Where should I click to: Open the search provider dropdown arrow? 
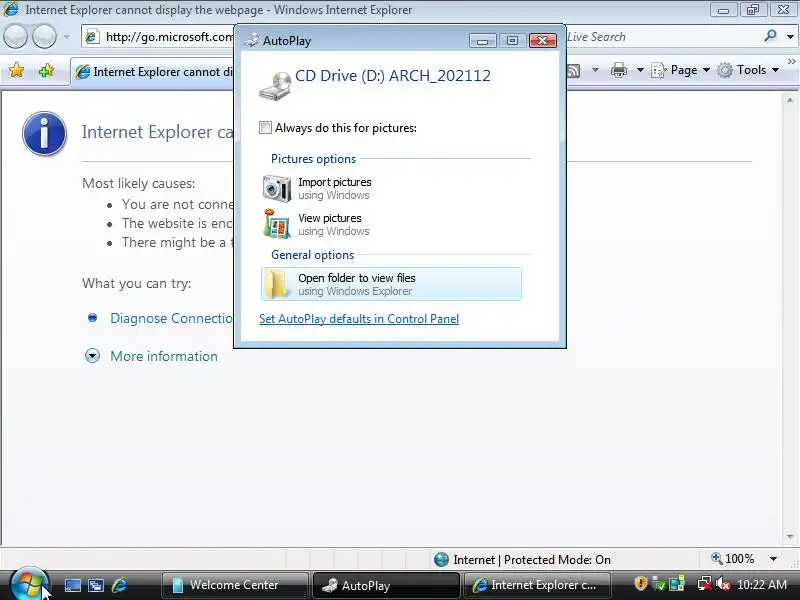(x=790, y=37)
